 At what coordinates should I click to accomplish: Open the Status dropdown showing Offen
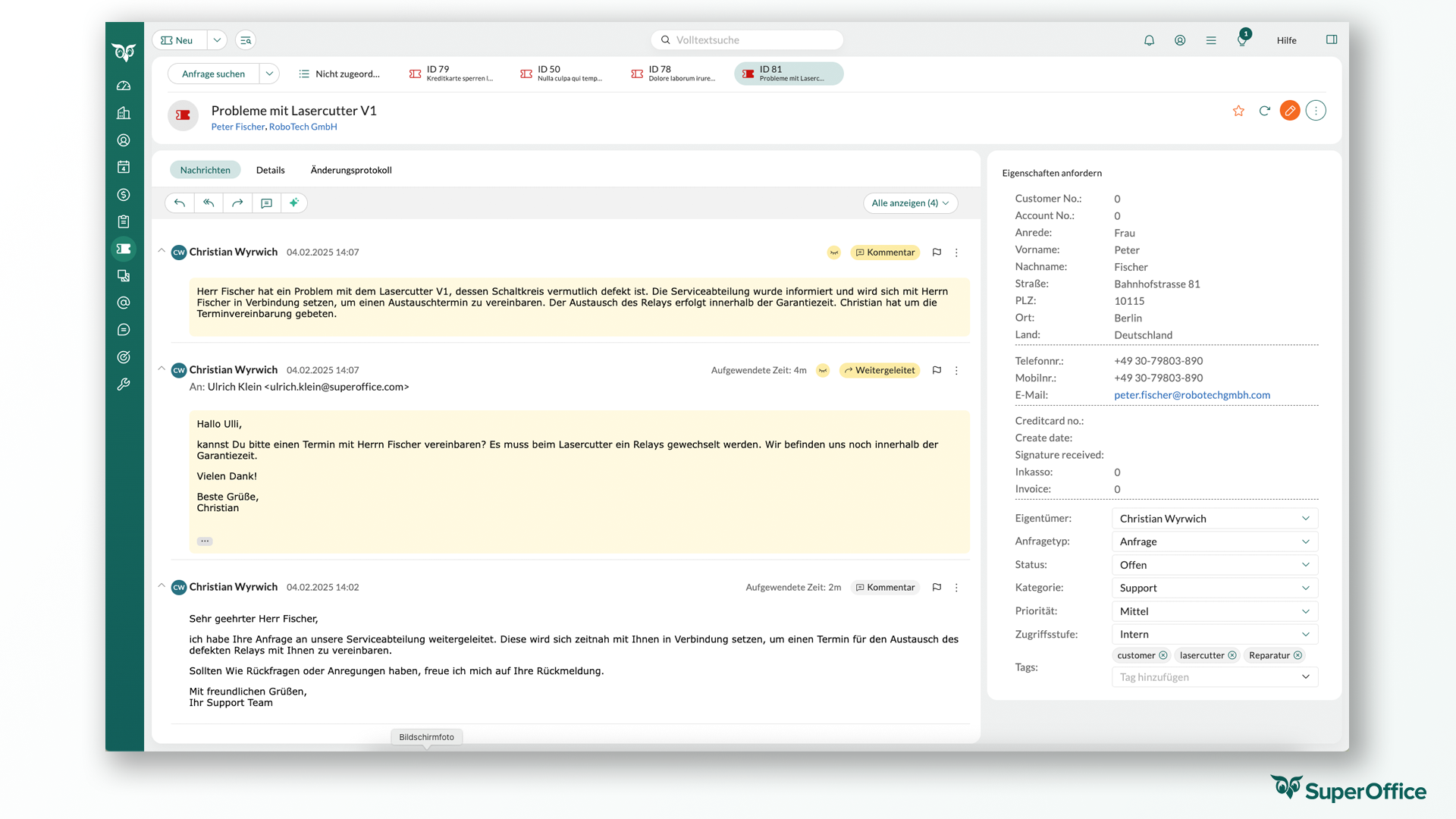pos(1214,565)
